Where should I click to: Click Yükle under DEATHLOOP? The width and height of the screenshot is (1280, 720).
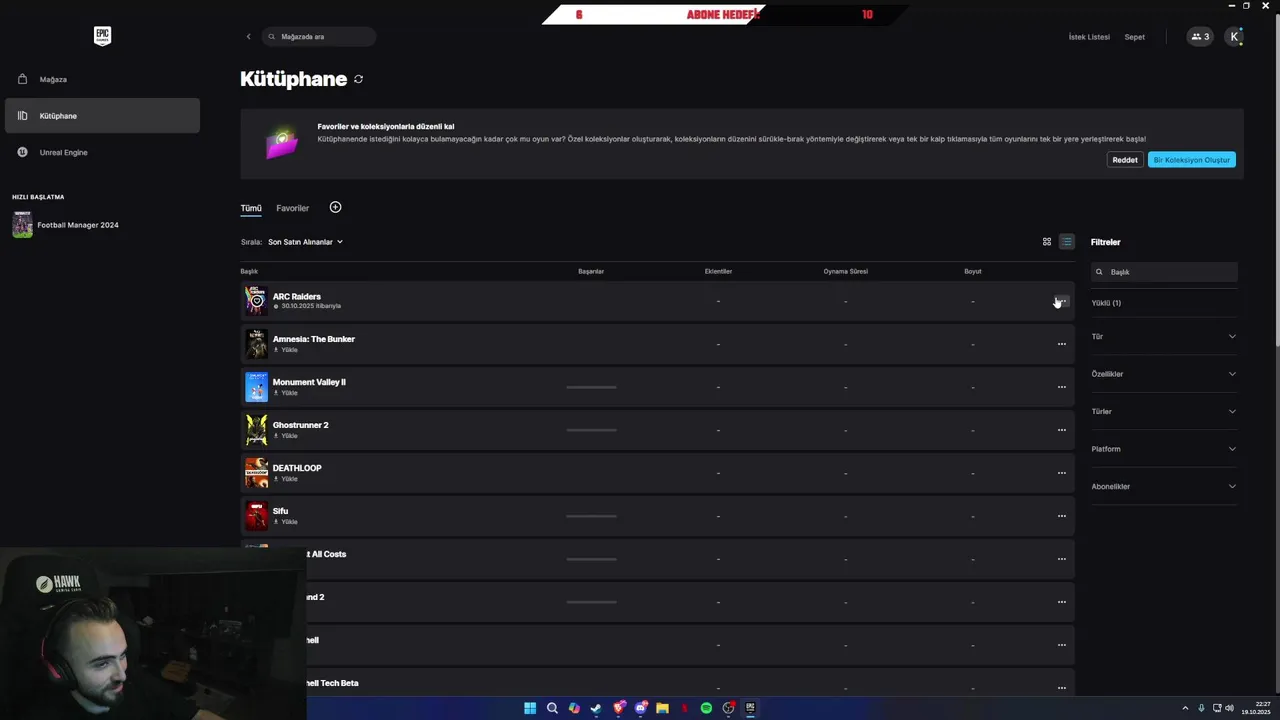coord(286,479)
